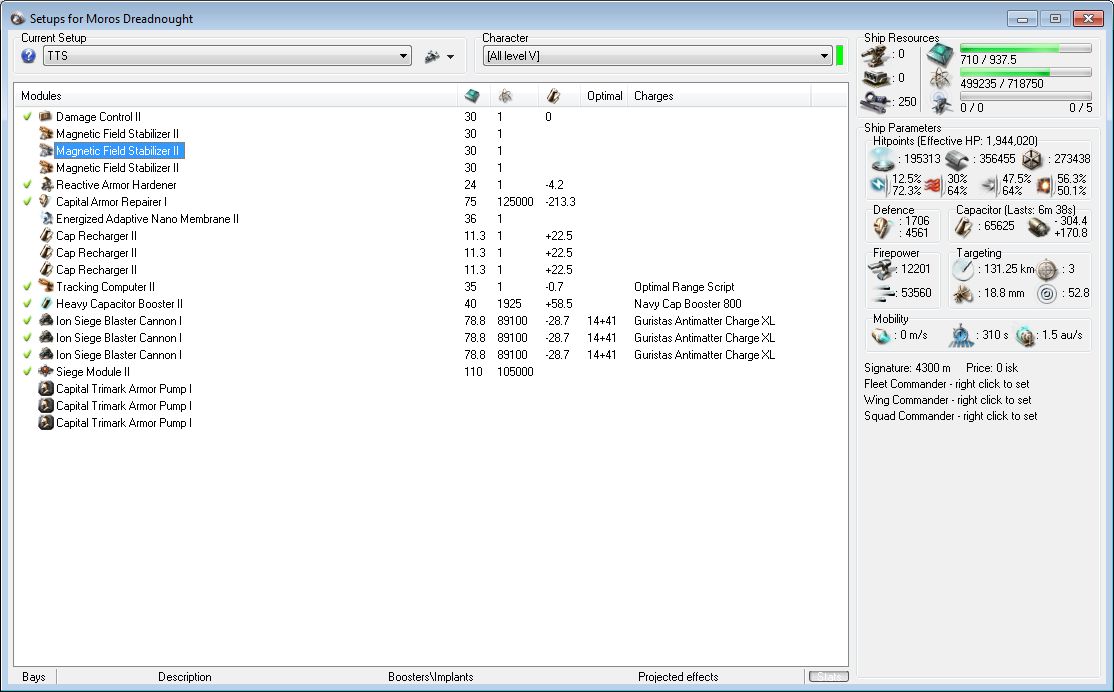The height and width of the screenshot is (692, 1114).
Task: Expand the arrow next to the ship icon
Action: click(x=450, y=57)
